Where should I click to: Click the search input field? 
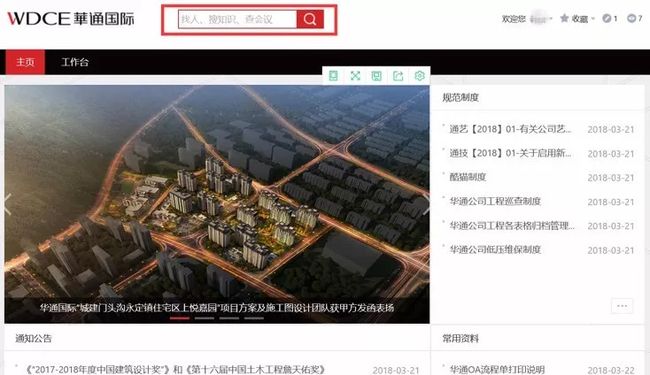pos(238,19)
